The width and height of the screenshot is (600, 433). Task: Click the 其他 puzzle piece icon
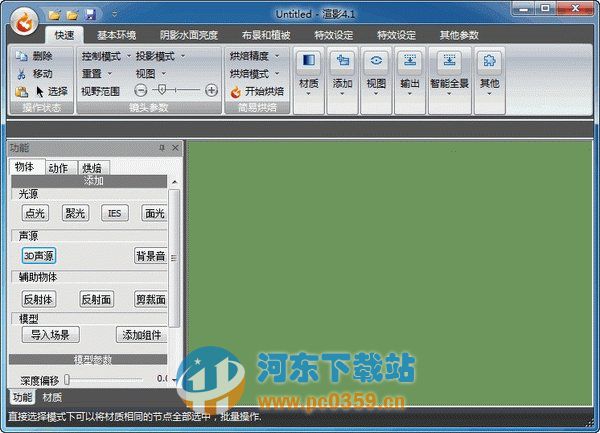489,61
